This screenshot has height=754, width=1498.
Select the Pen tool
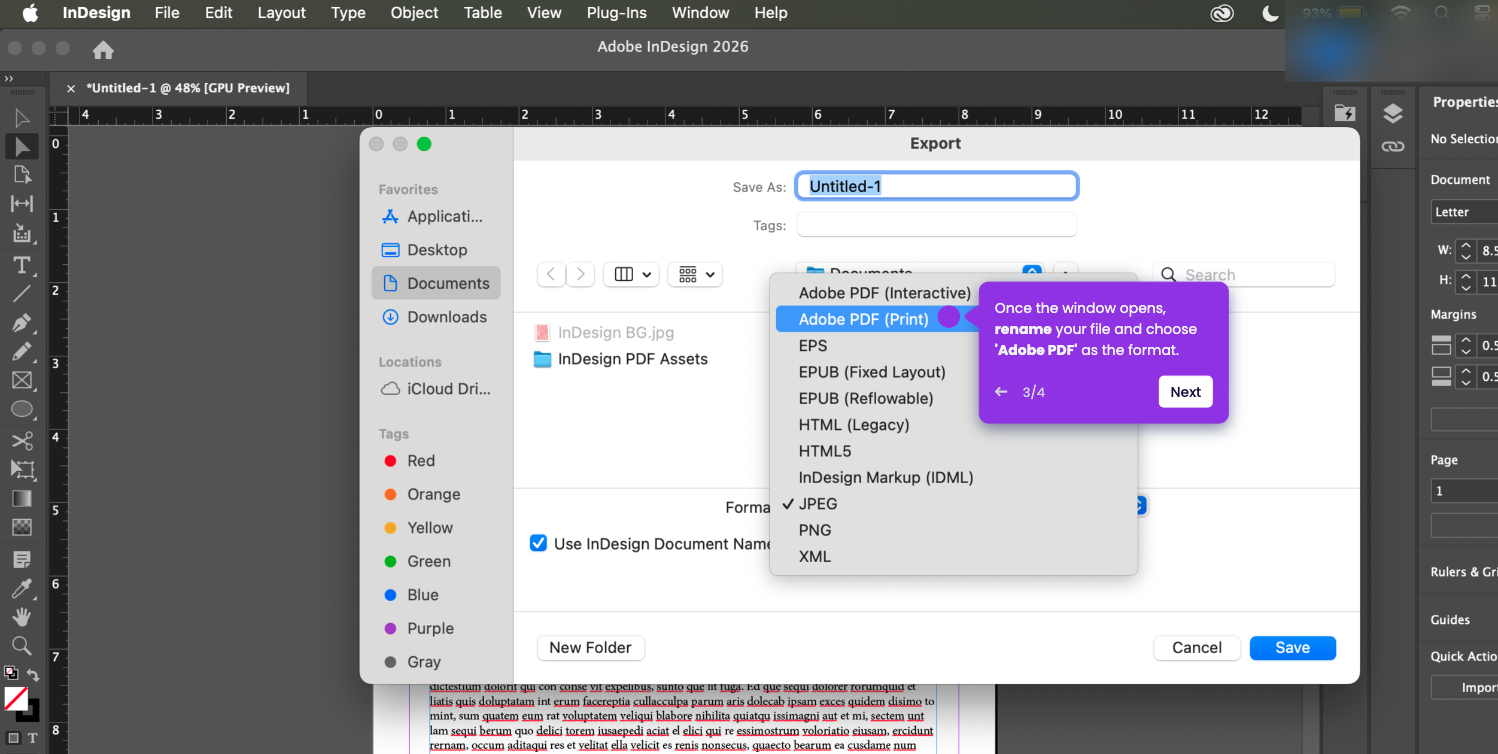tap(22, 323)
